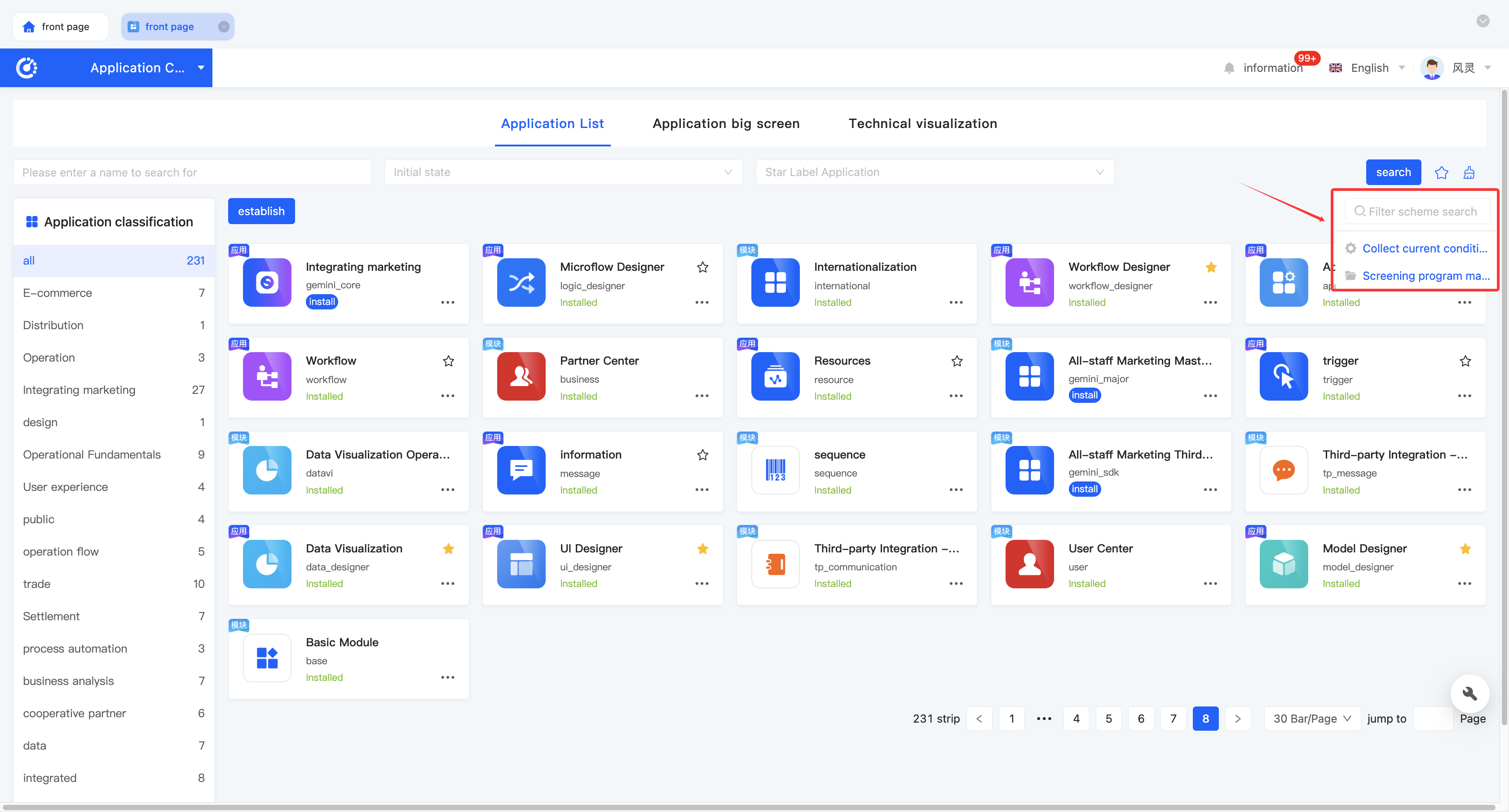Go to page 7 in pagination
This screenshot has width=1509, height=812.
(x=1173, y=718)
